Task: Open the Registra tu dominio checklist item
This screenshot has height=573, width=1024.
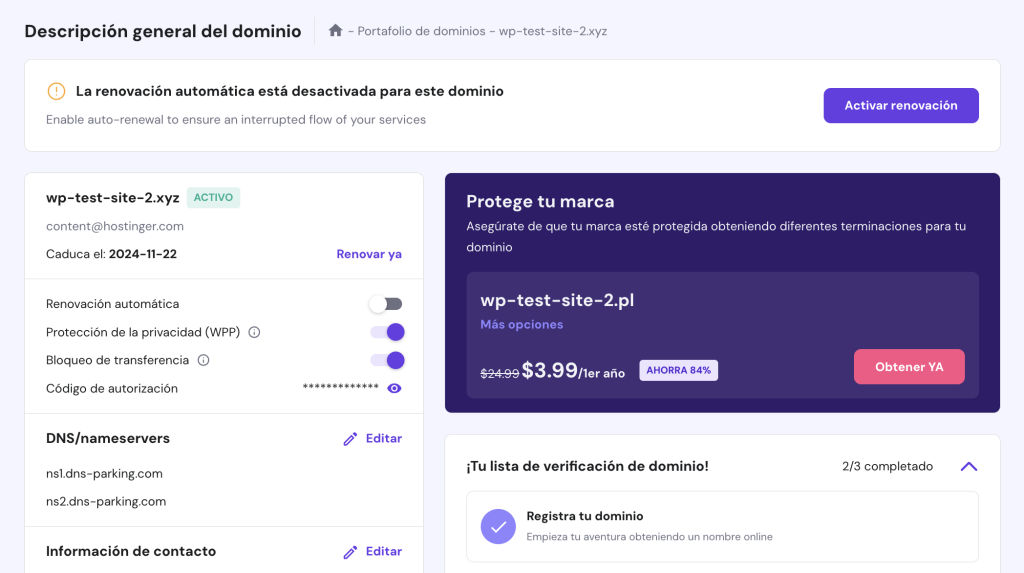Action: pos(722,527)
